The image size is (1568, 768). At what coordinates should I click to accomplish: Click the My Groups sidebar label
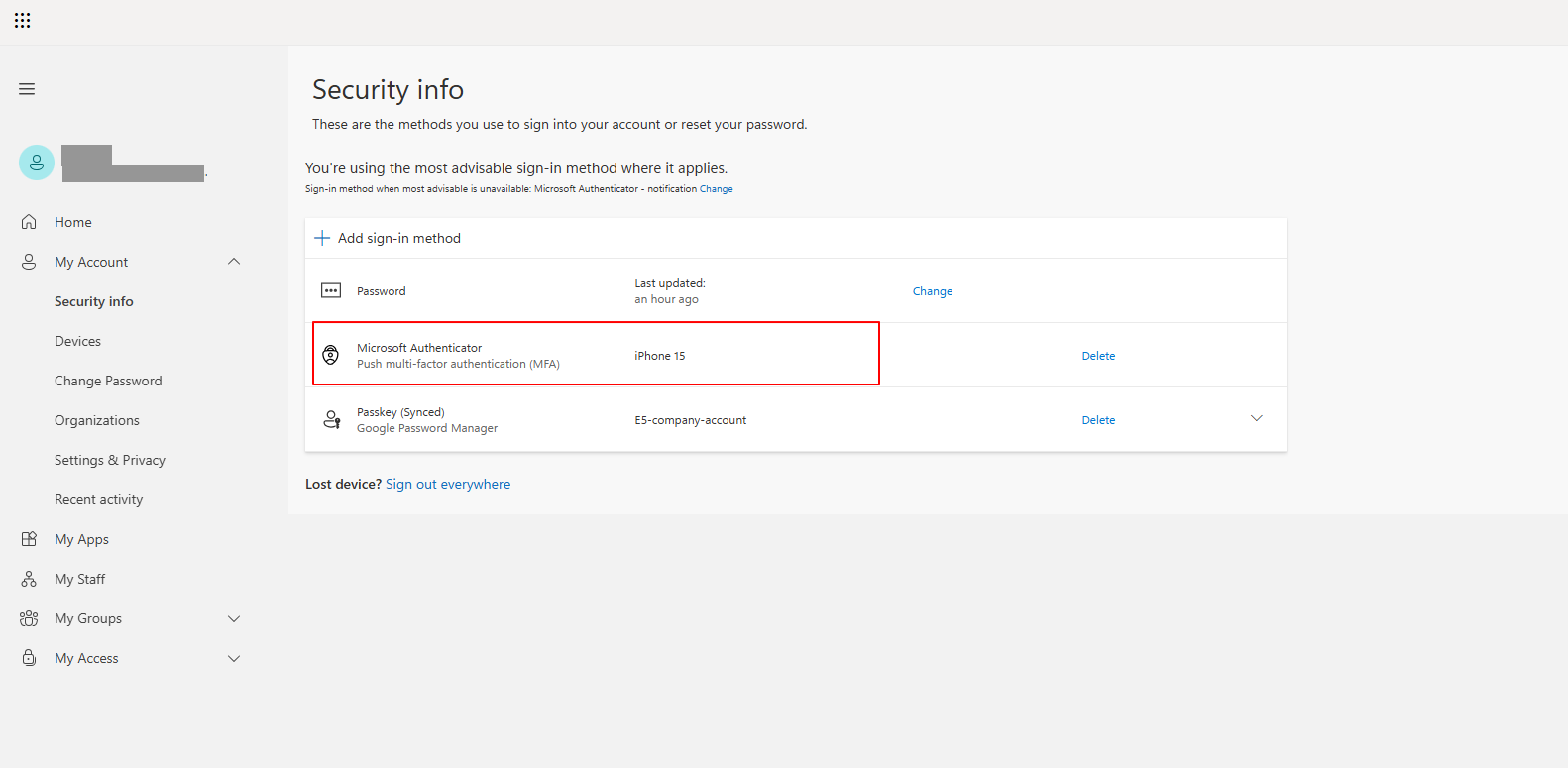click(x=88, y=618)
